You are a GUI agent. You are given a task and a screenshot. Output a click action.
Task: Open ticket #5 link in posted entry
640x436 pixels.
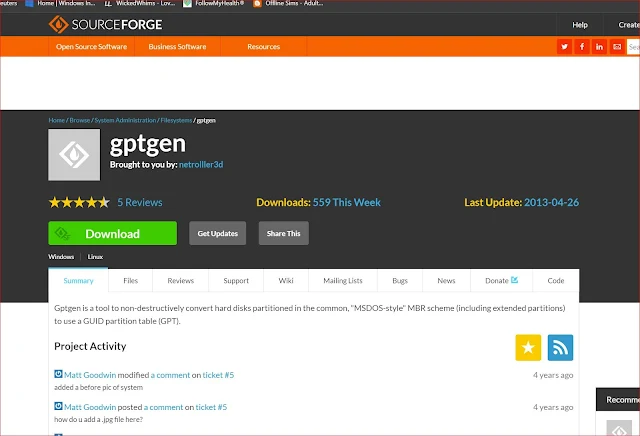click(211, 407)
